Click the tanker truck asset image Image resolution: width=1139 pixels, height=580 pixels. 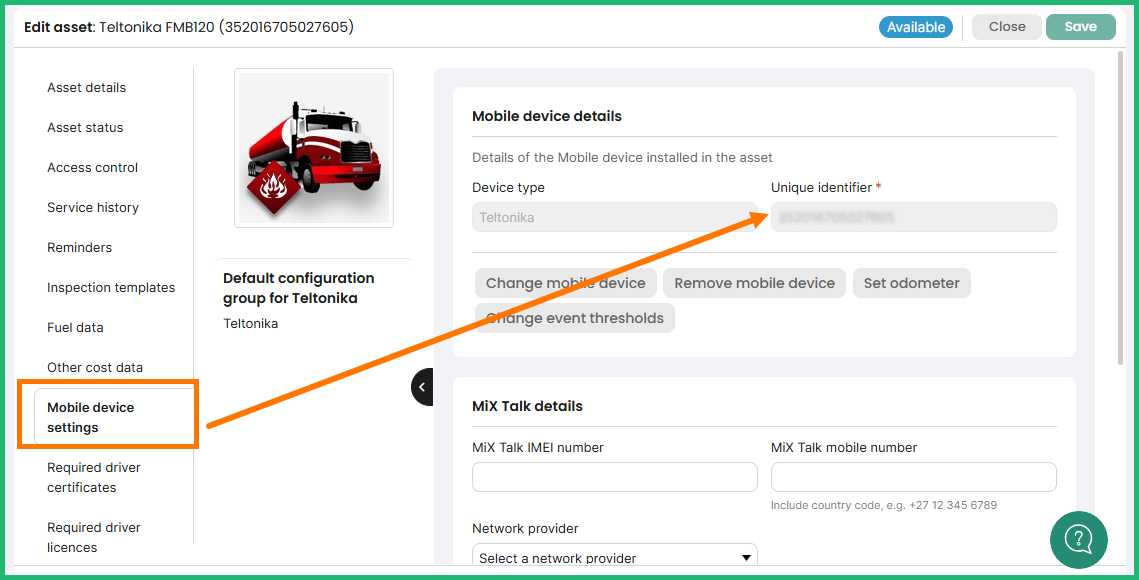pyautogui.click(x=314, y=148)
